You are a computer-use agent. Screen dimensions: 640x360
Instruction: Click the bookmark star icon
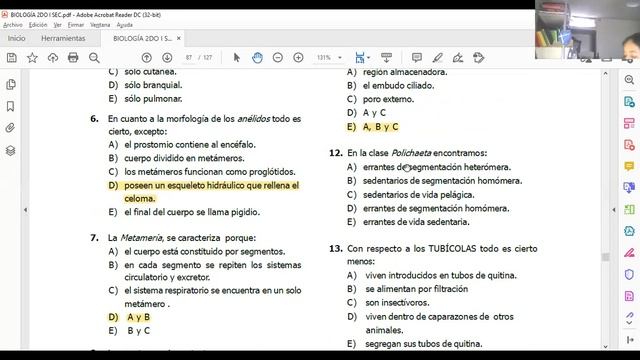click(32, 58)
